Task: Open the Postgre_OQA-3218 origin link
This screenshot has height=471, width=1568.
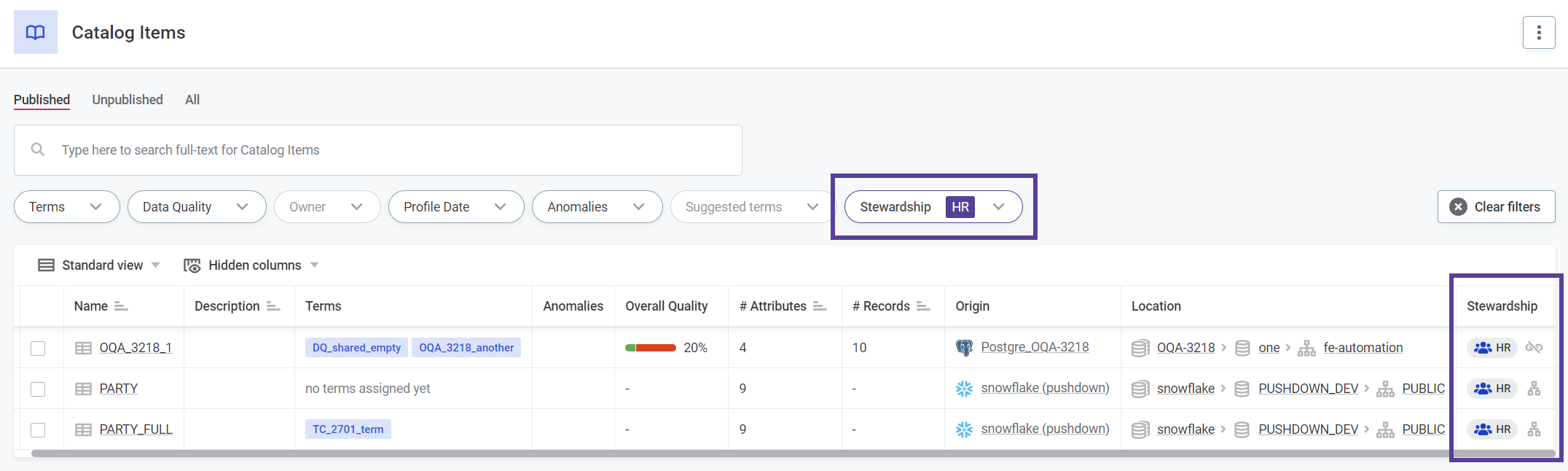Action: [x=1034, y=348]
